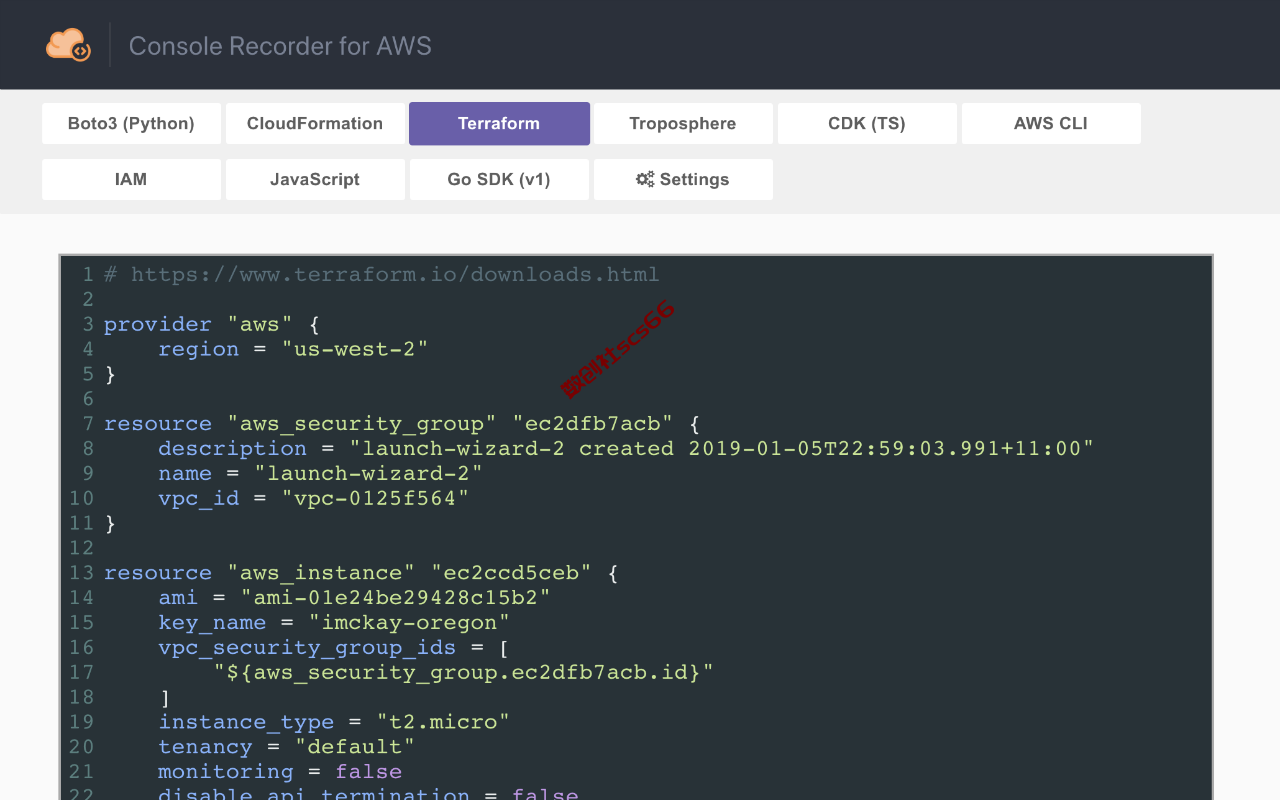Click the name = "launch-wizard-2" line
The height and width of the screenshot is (800, 1280).
[x=320, y=473]
